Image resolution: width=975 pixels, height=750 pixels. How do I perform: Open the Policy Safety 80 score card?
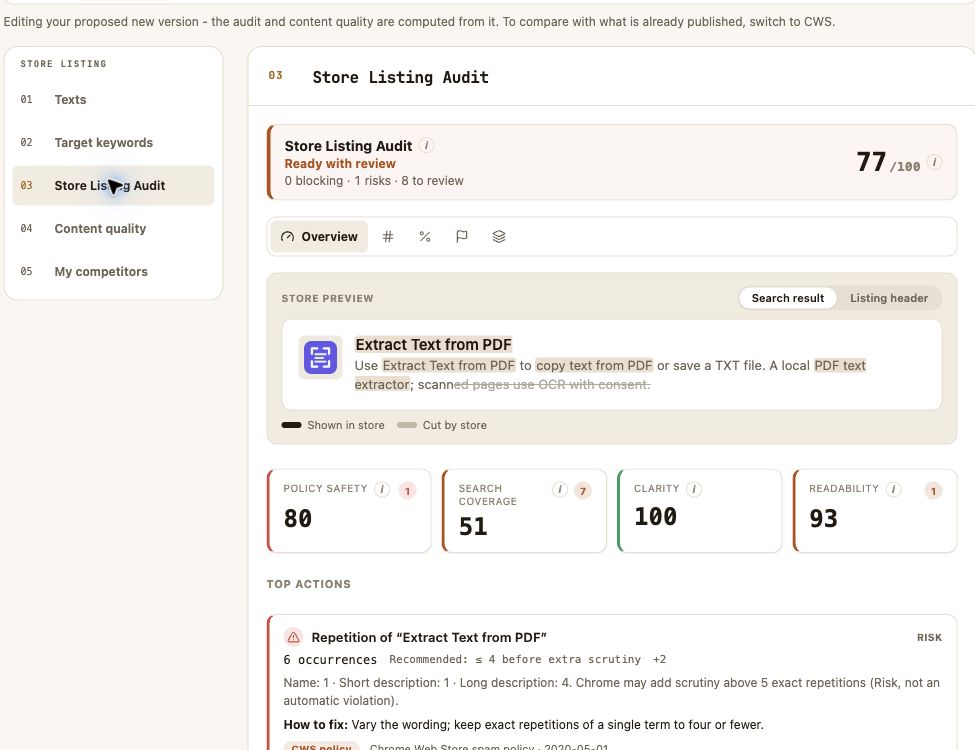(349, 511)
